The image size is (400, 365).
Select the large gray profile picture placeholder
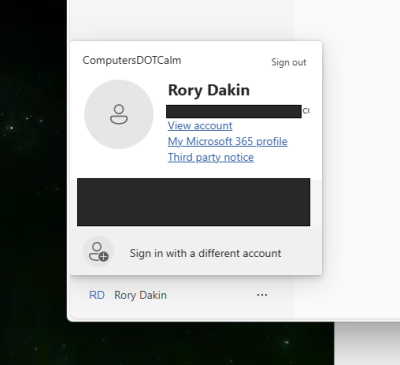[119, 114]
